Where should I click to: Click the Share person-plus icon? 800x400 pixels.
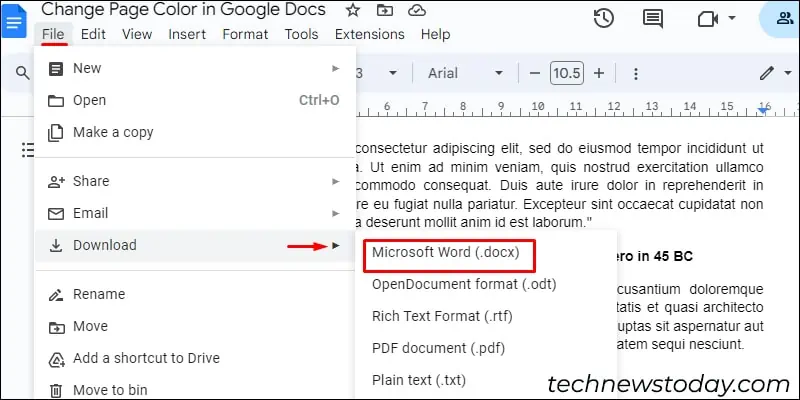[x=56, y=182]
